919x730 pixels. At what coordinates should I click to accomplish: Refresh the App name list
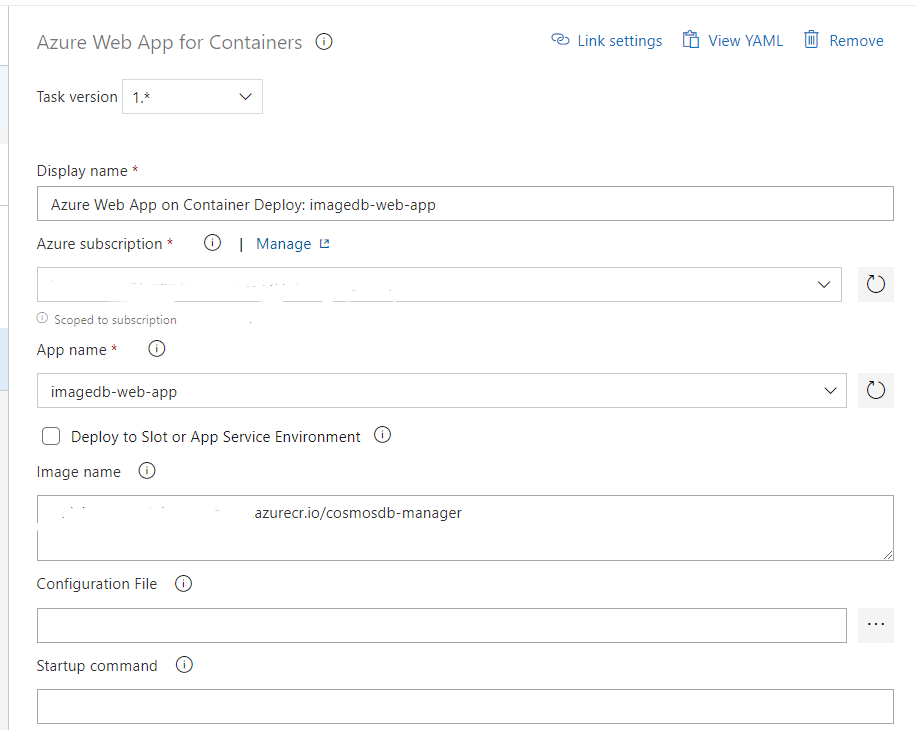876,390
